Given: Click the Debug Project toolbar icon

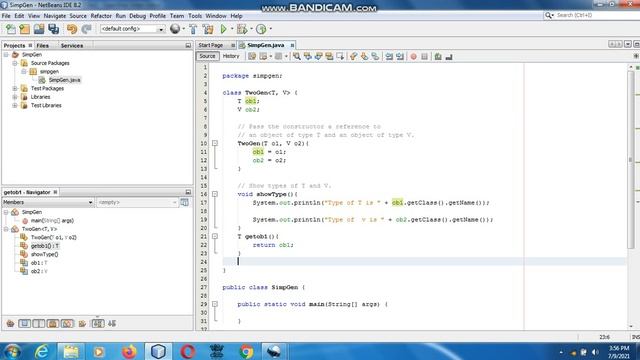Looking at the screenshot, I should pyautogui.click(x=242, y=29).
